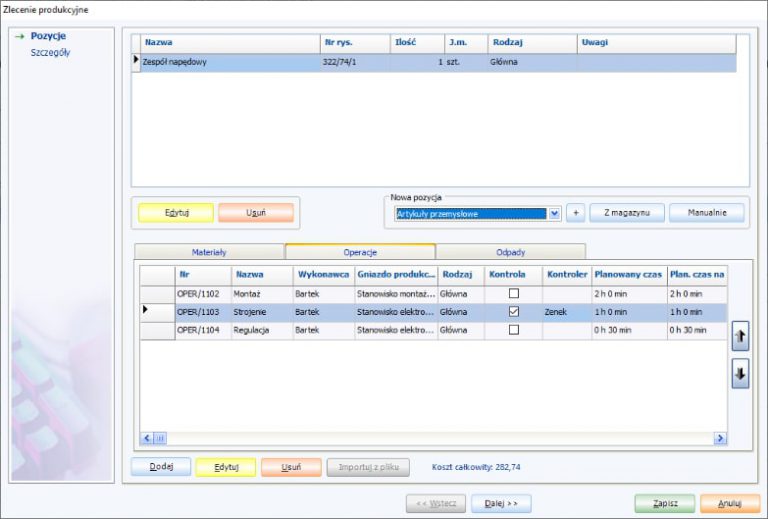Click the Z magazynu button
Screen dimensions: 768x519
pos(626,213)
